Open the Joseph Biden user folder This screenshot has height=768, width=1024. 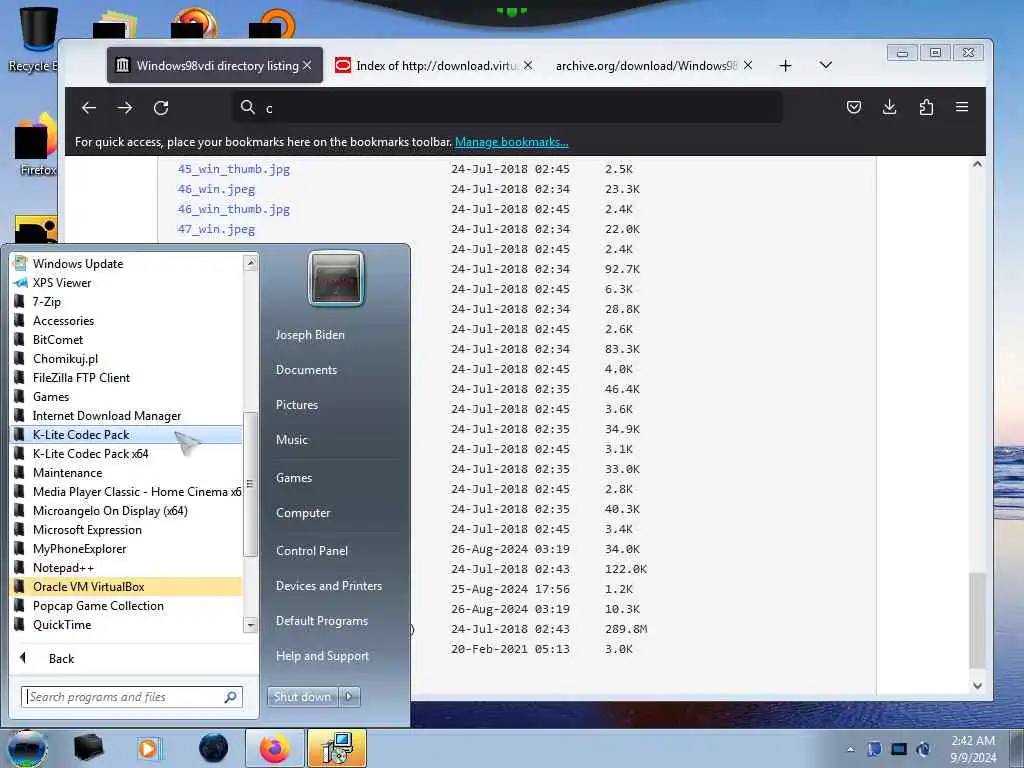[x=310, y=335]
